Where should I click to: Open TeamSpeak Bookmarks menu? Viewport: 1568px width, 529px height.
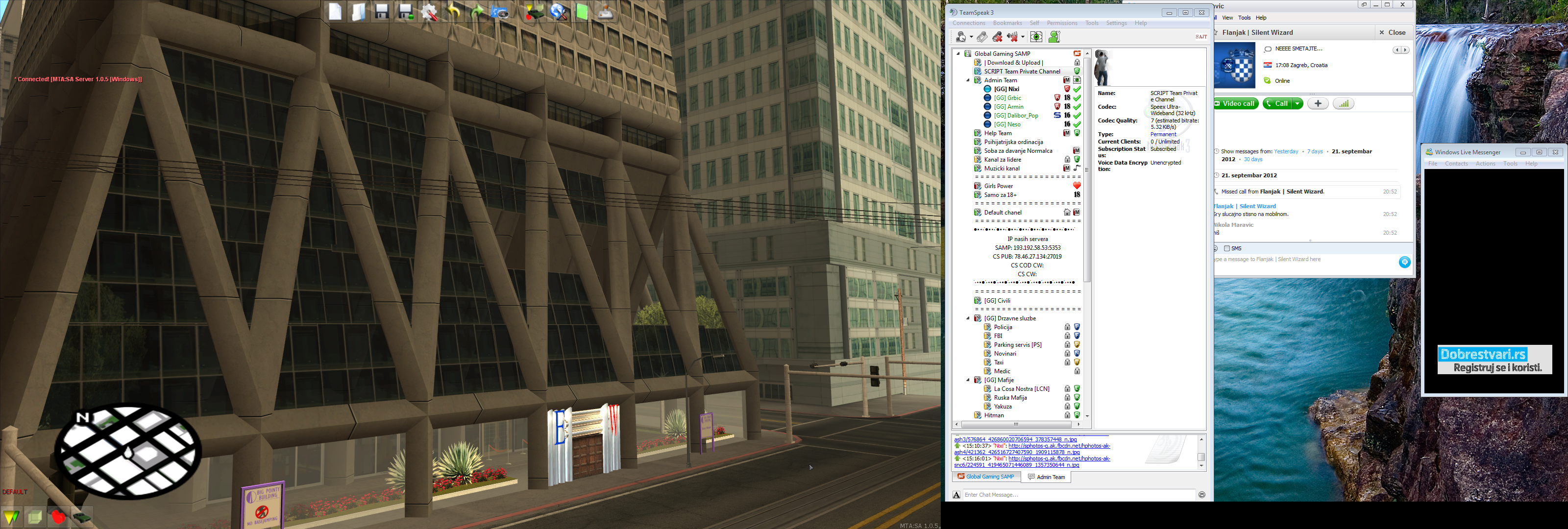pos(1007,23)
